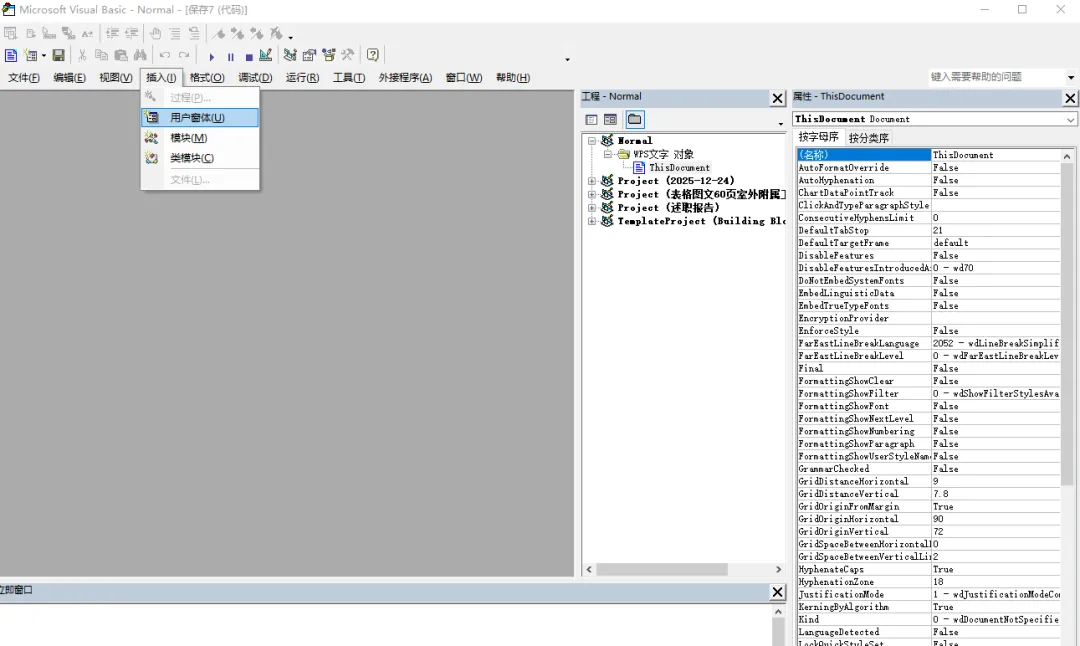The image size is (1080, 646).
Task: Click the Outdent toolbar icon
Action: pos(132,33)
